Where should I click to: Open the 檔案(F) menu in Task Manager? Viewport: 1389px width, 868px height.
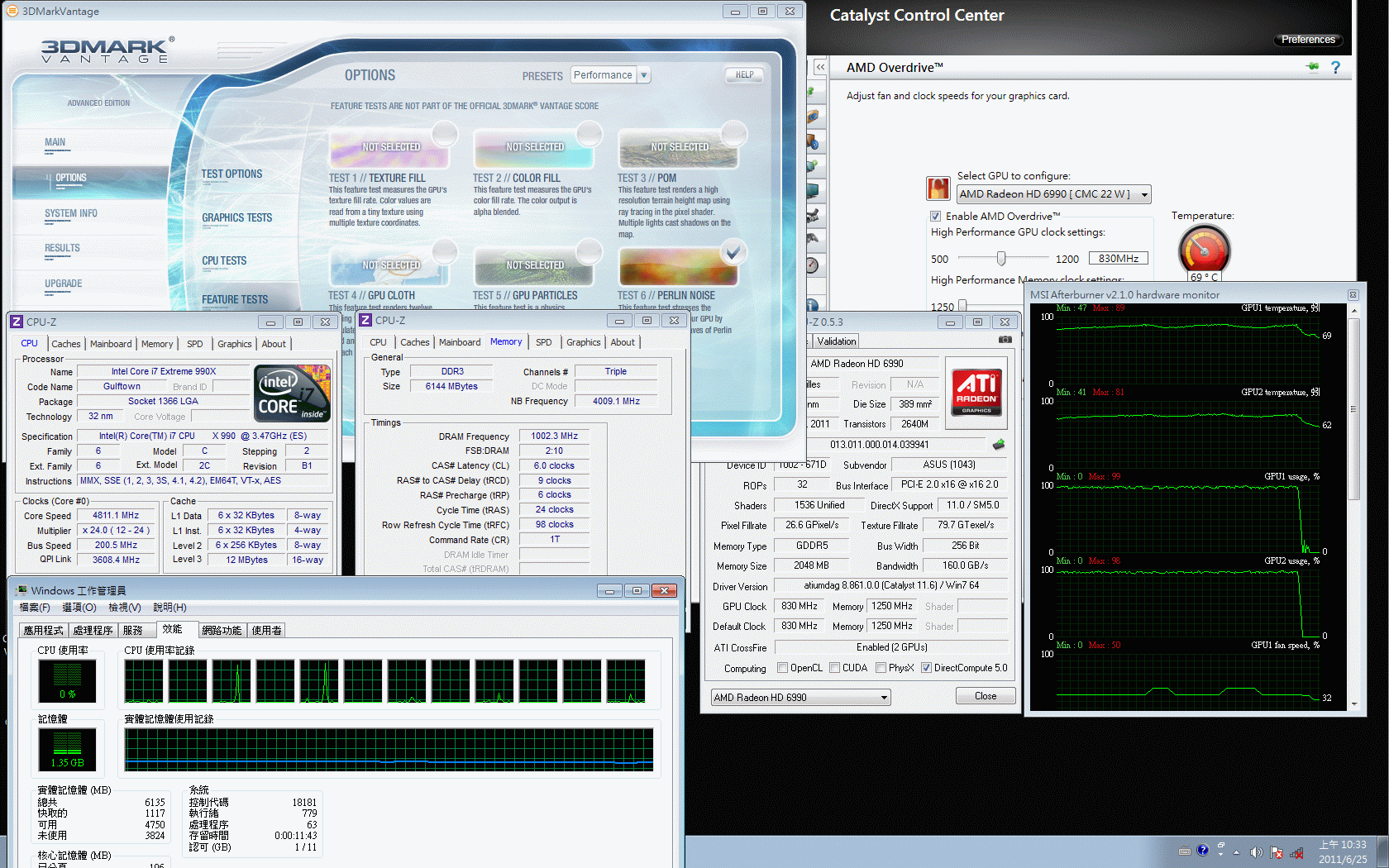[x=35, y=608]
